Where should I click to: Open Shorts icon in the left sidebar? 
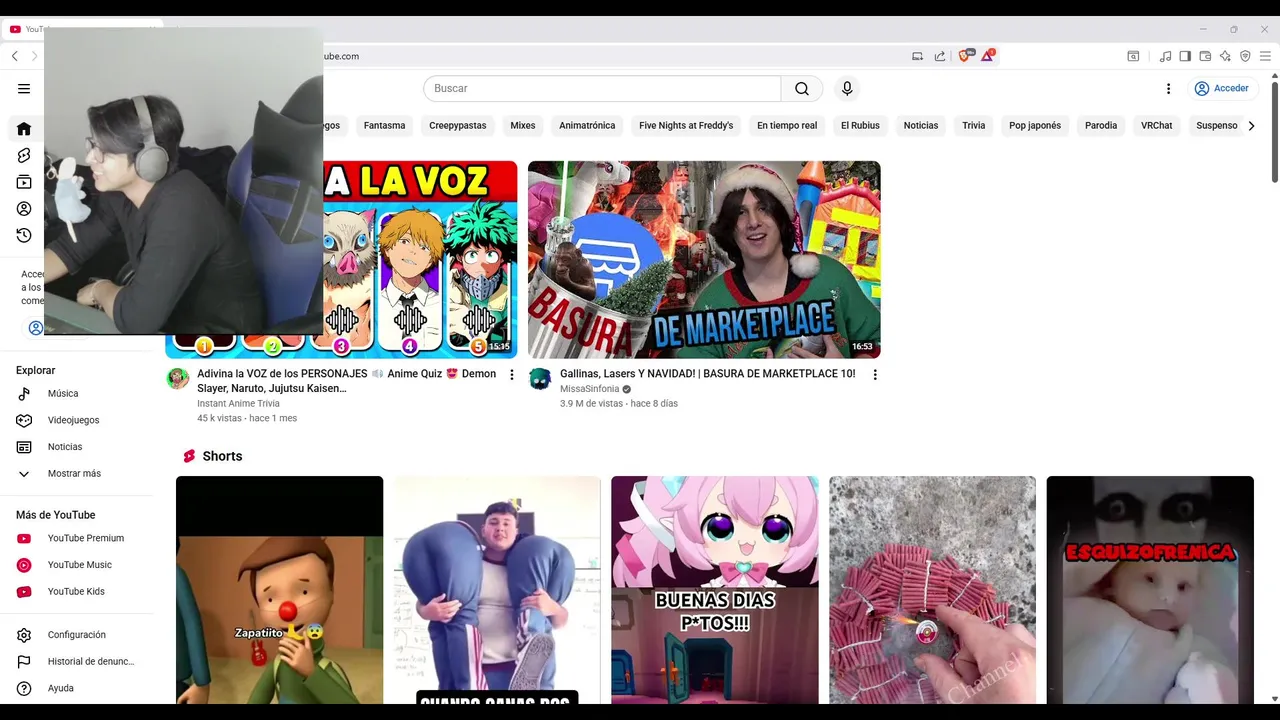pyautogui.click(x=24, y=155)
